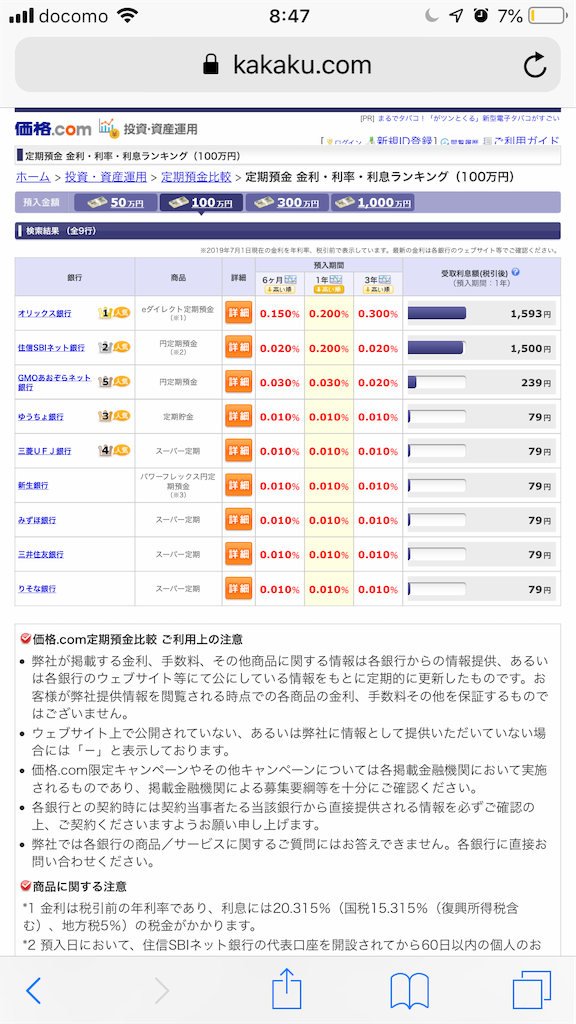Click the No.3 人気 badge on ゆうちょ銀行
576x1024 pixels.
click(114, 416)
